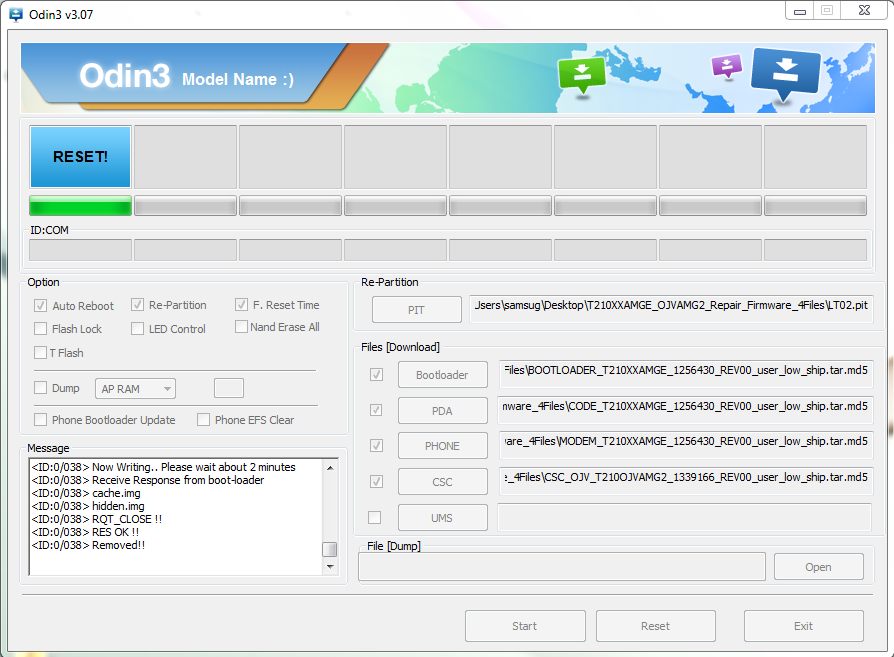This screenshot has width=894, height=657.
Task: Toggle the PHONE file checkbox
Action: click(376, 445)
